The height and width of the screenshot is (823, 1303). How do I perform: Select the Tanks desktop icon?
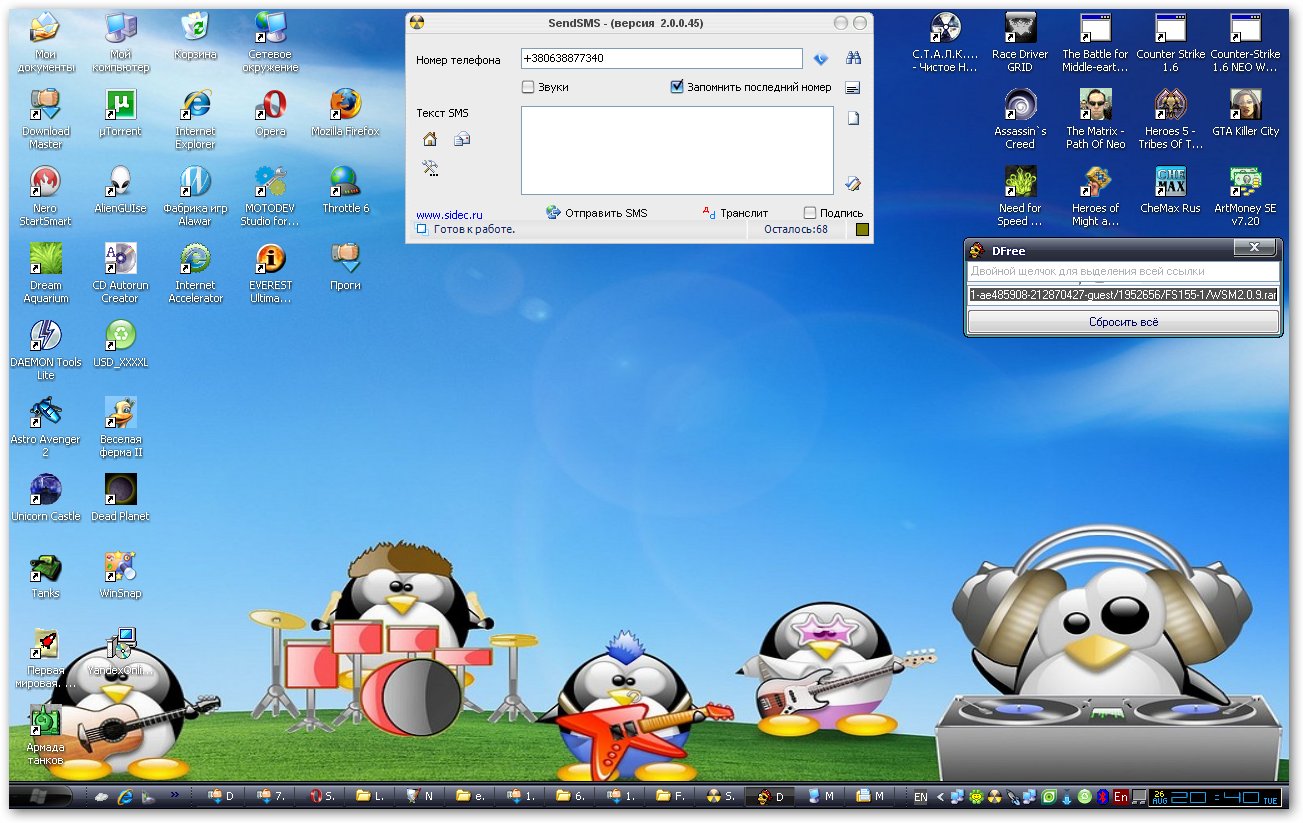point(45,575)
